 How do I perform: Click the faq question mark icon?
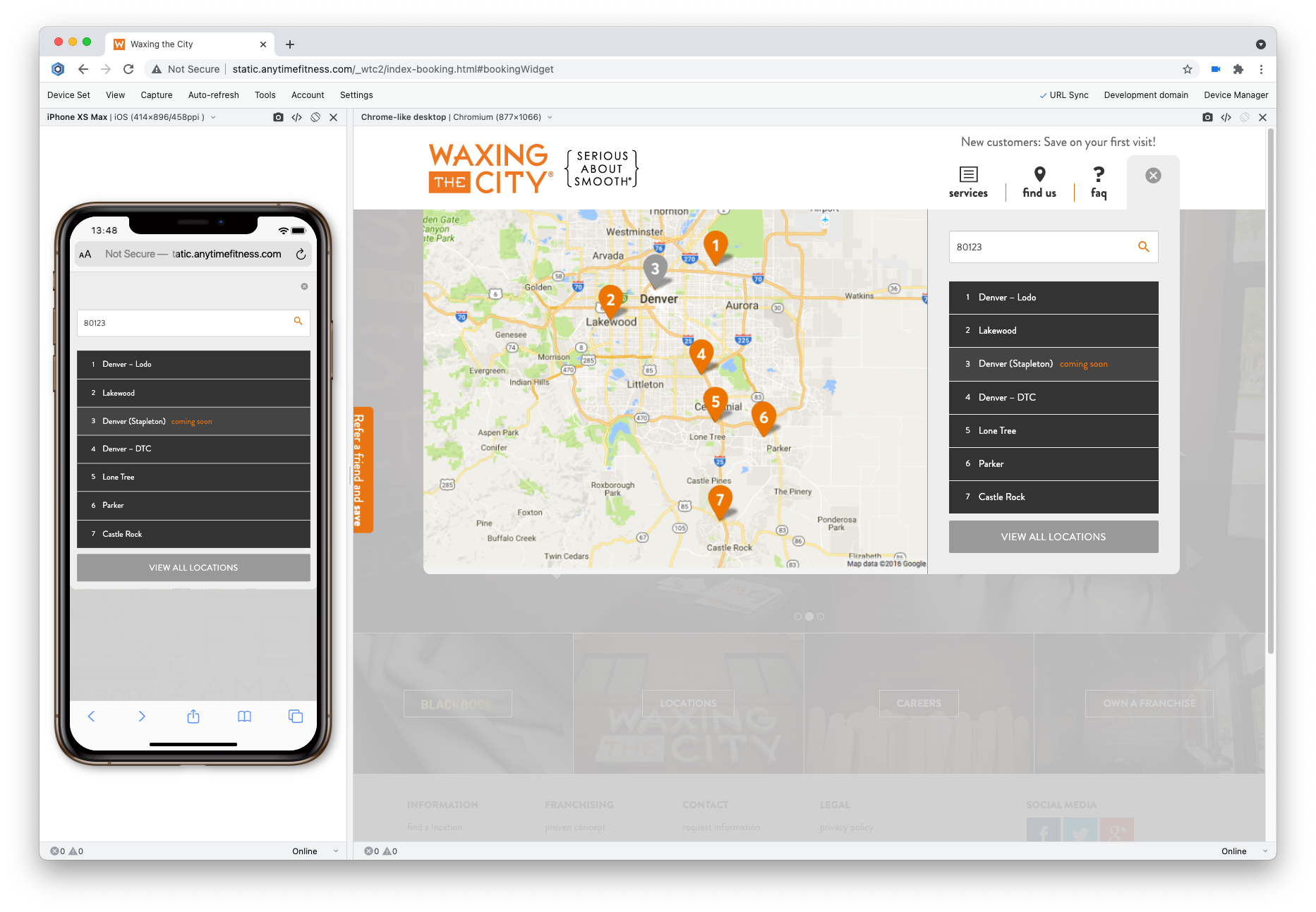(1099, 174)
